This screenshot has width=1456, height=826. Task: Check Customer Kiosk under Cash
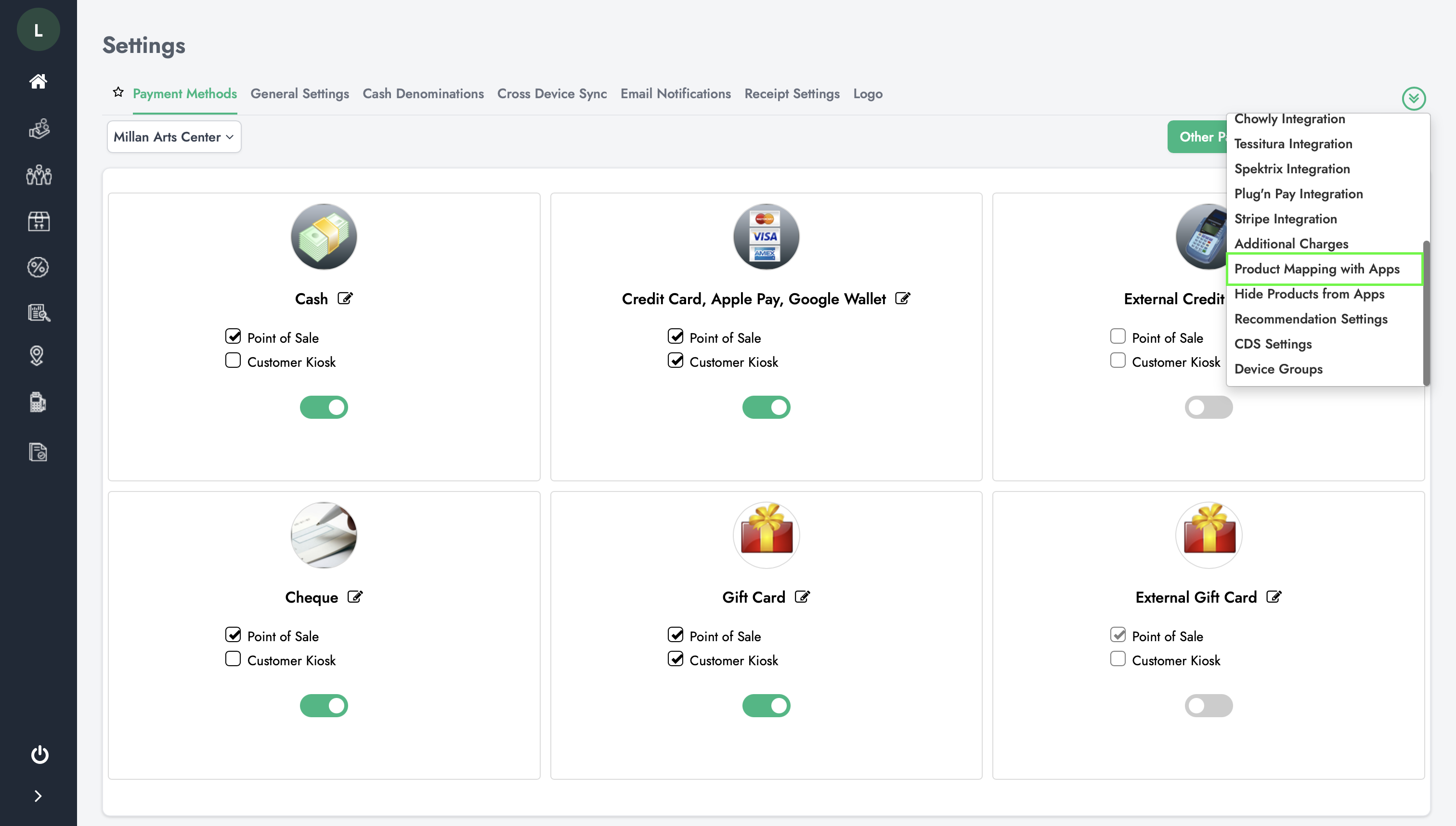(233, 361)
